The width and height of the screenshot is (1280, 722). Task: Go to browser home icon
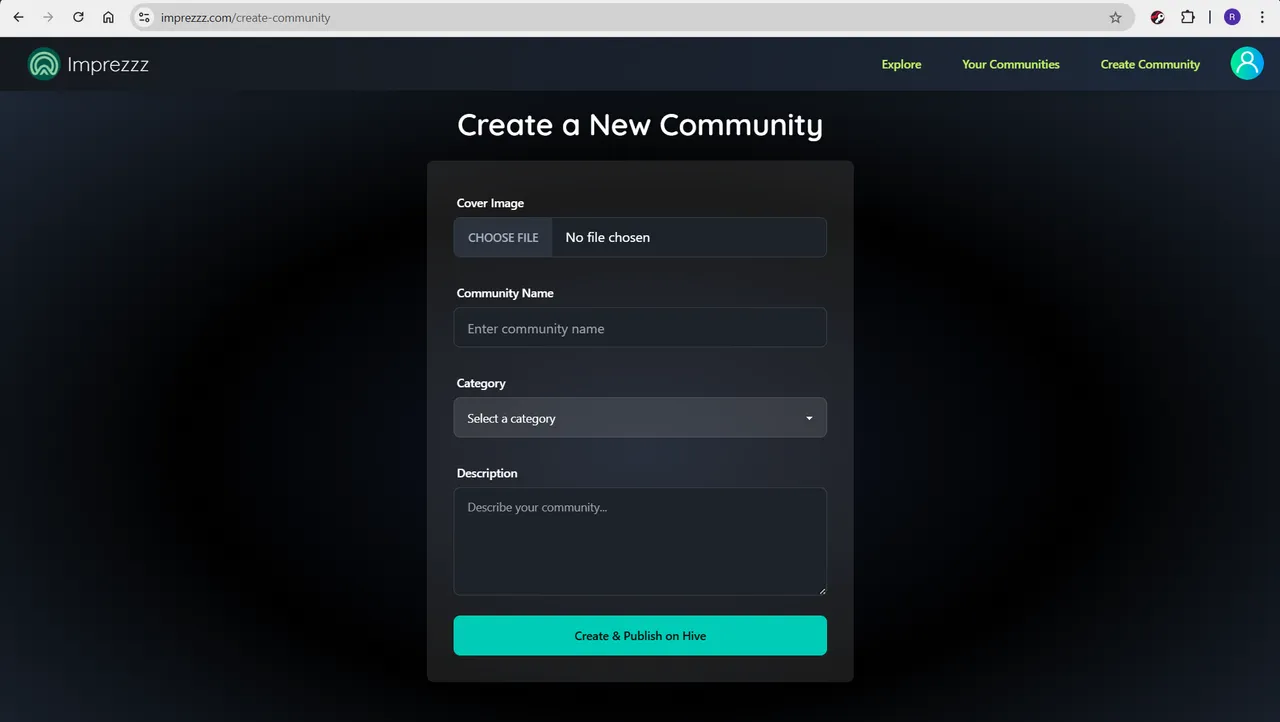pyautogui.click(x=108, y=17)
